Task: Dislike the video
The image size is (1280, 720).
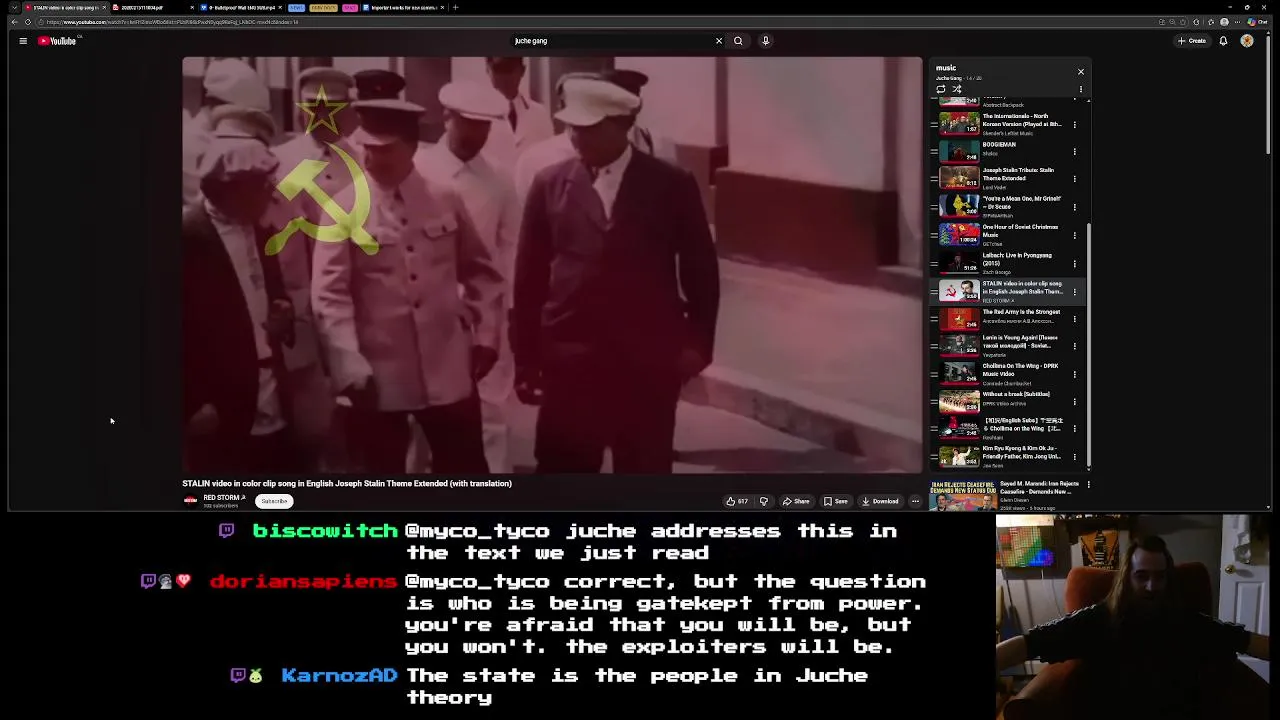Action: [764, 501]
